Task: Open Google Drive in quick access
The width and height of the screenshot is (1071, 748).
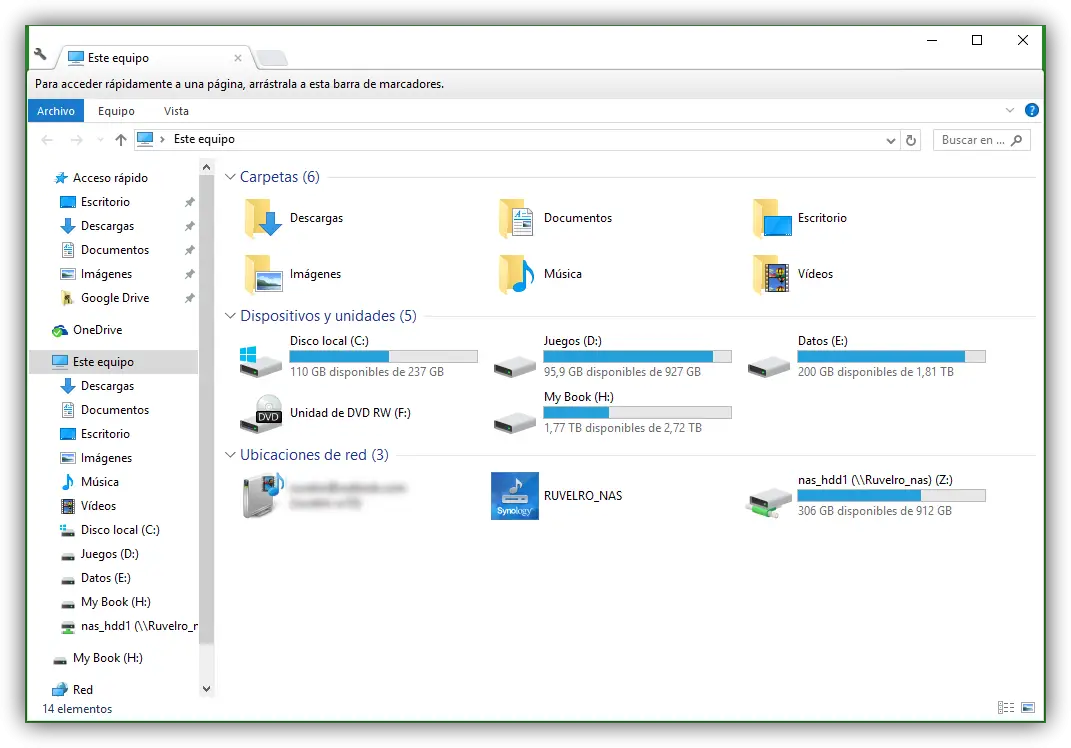Action: tap(115, 298)
